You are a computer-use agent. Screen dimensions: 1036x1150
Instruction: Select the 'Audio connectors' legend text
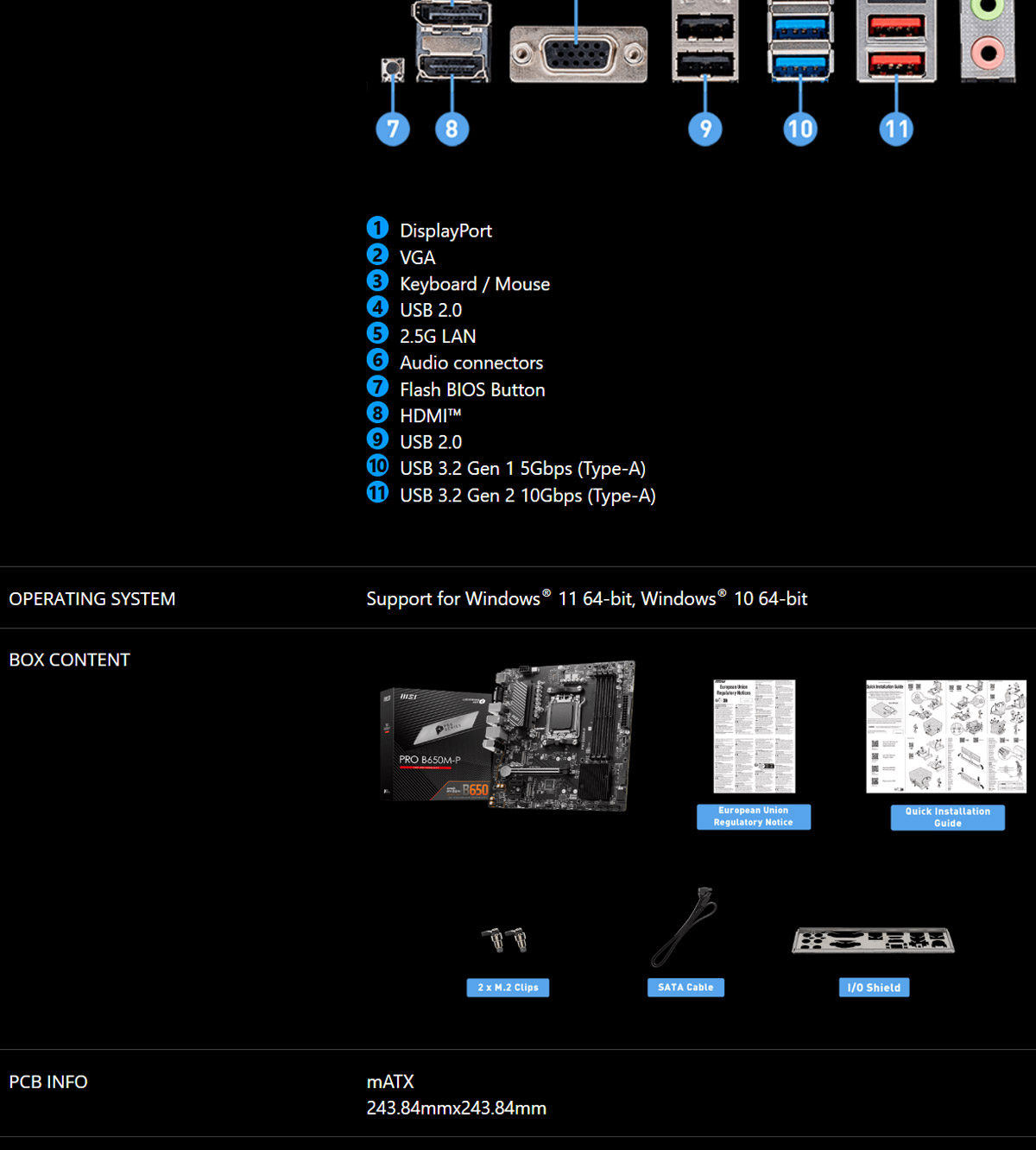[x=471, y=363]
